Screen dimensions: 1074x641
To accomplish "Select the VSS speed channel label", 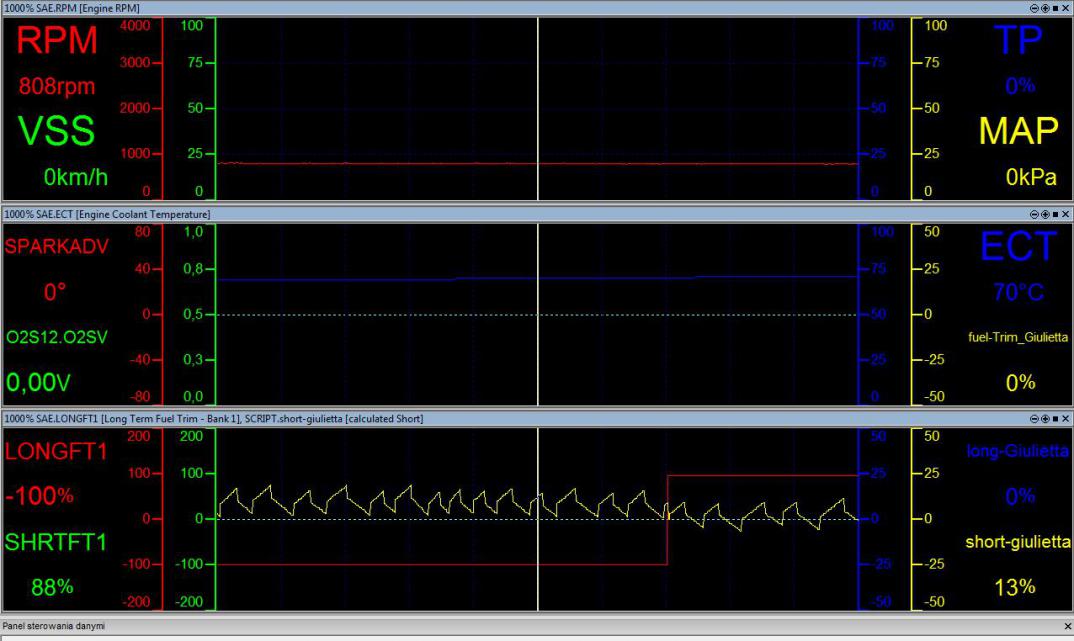I will (57, 132).
